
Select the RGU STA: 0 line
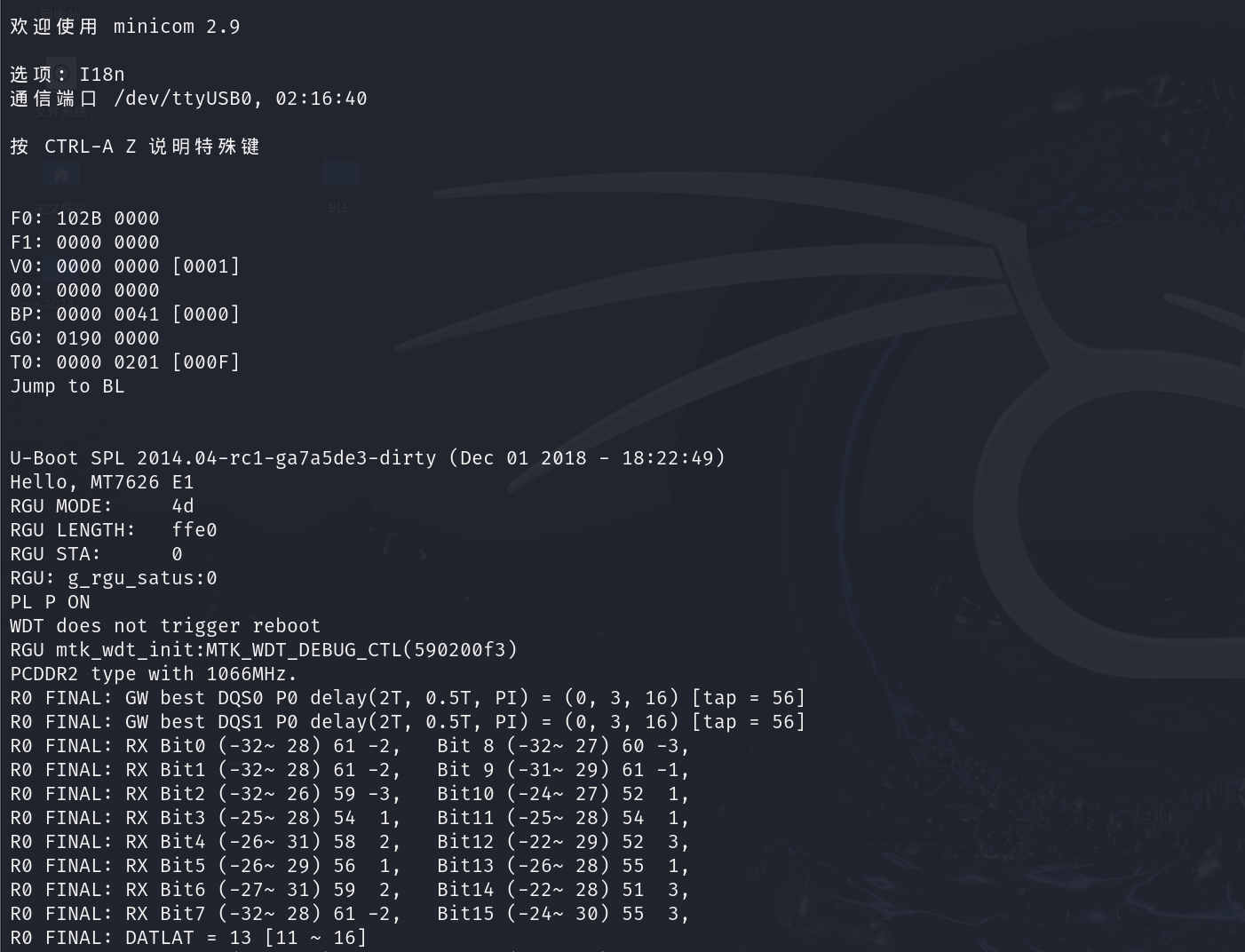97,554
